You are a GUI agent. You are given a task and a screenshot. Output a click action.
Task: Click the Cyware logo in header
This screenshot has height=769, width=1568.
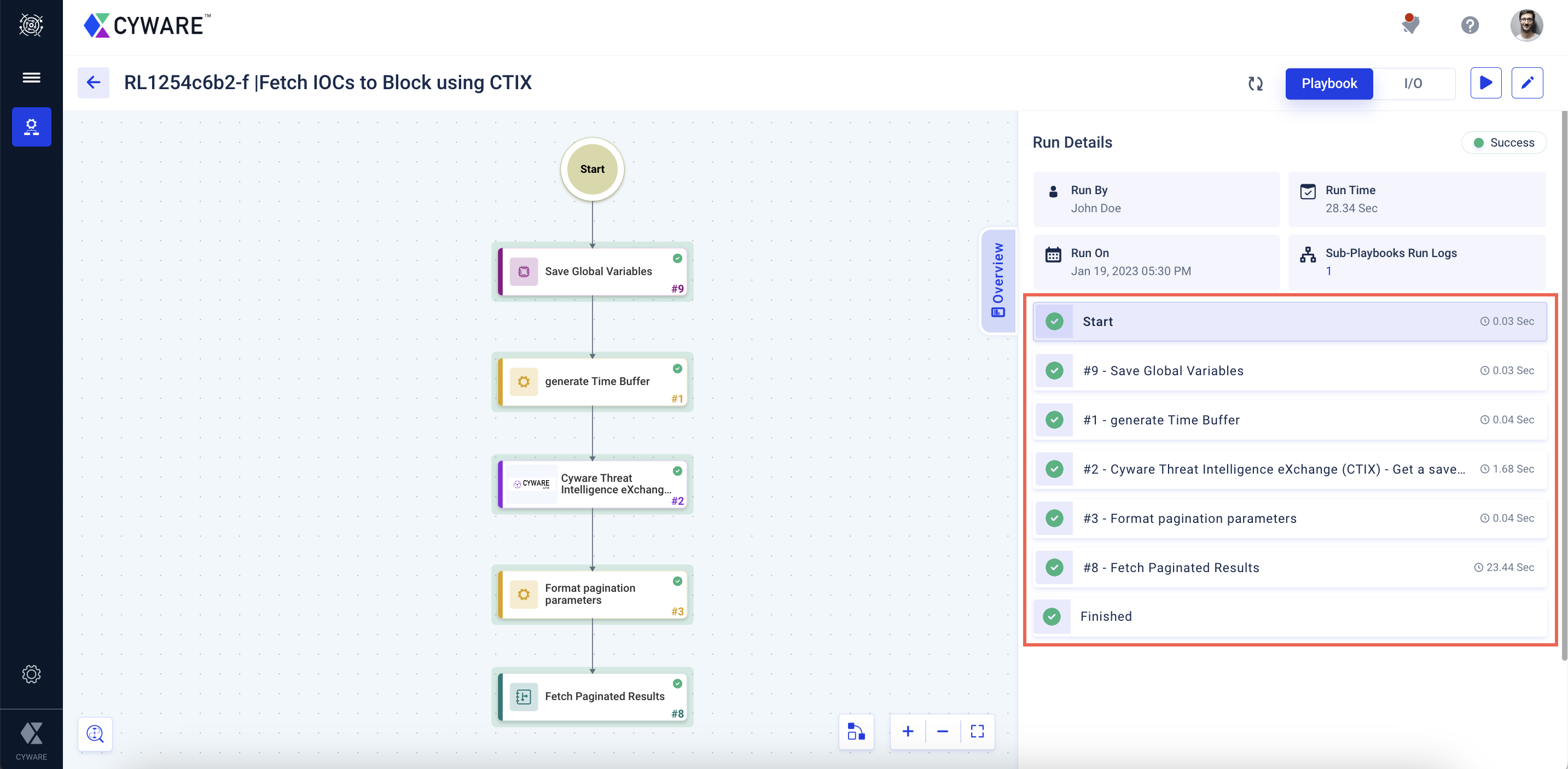147,25
